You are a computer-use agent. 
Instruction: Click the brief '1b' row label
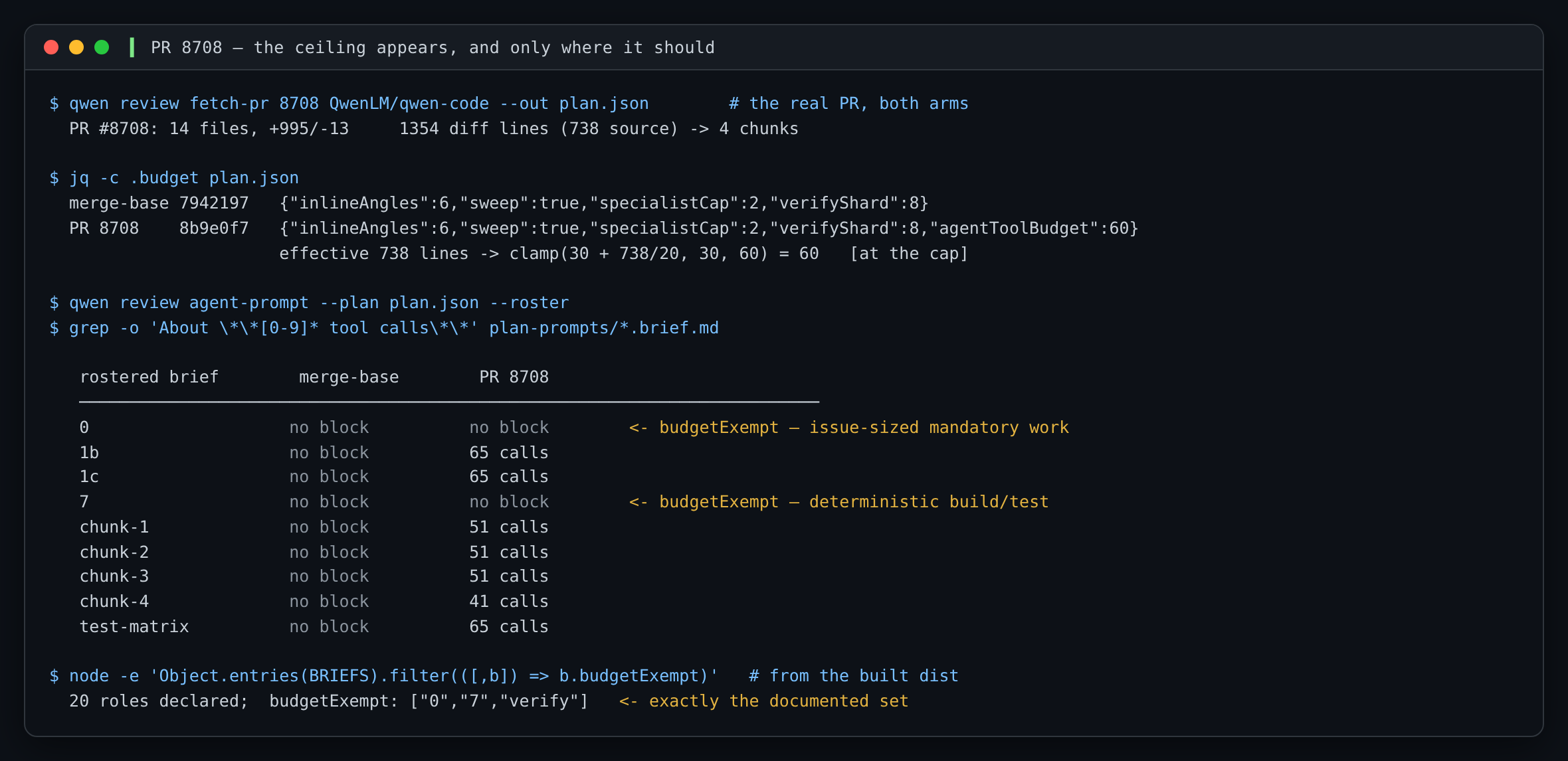[x=89, y=453]
